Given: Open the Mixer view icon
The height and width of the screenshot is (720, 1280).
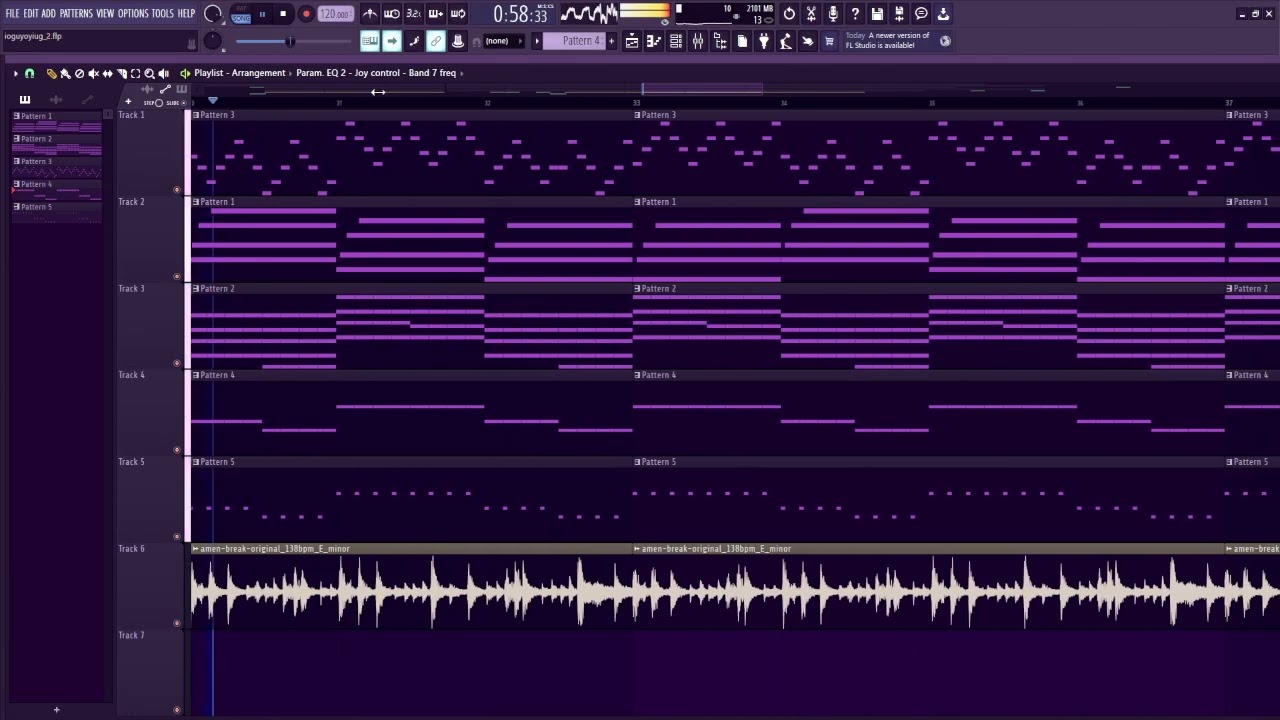Looking at the screenshot, I should tap(697, 41).
